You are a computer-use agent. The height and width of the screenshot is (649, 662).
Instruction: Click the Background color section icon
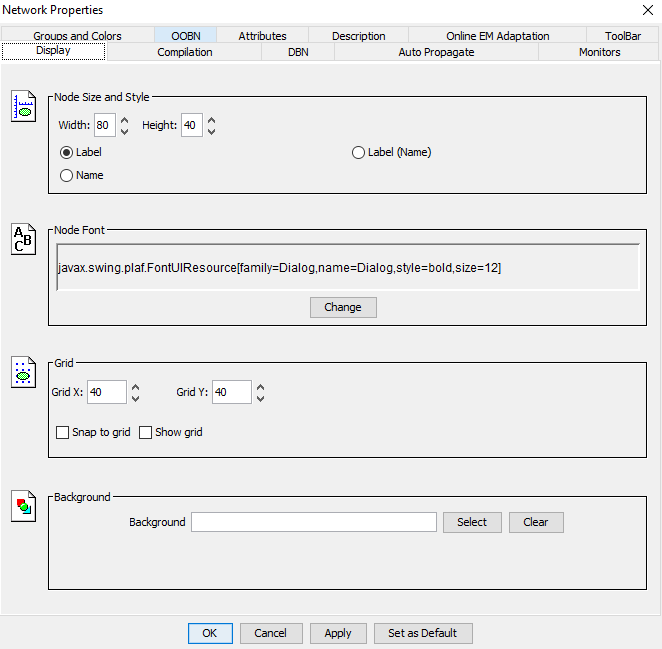pos(23,506)
